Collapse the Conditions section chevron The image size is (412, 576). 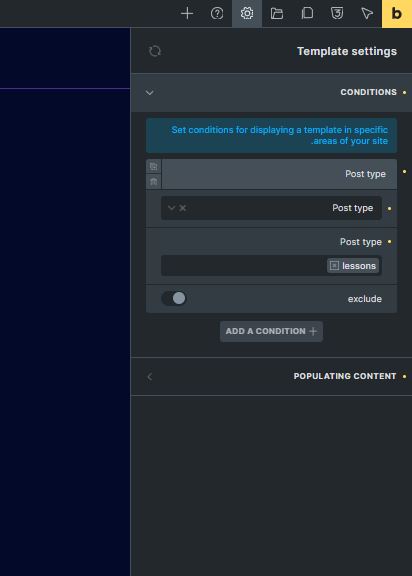point(149,93)
